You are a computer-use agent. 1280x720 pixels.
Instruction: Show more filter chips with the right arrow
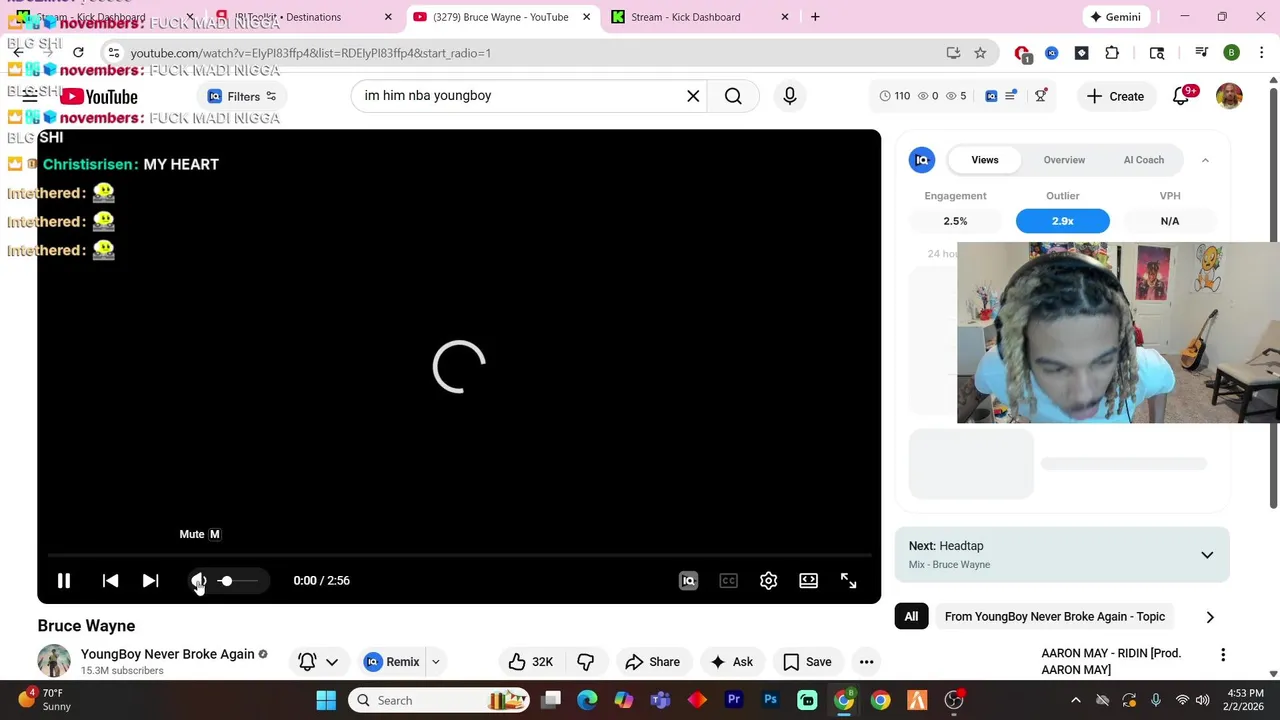click(x=1210, y=617)
